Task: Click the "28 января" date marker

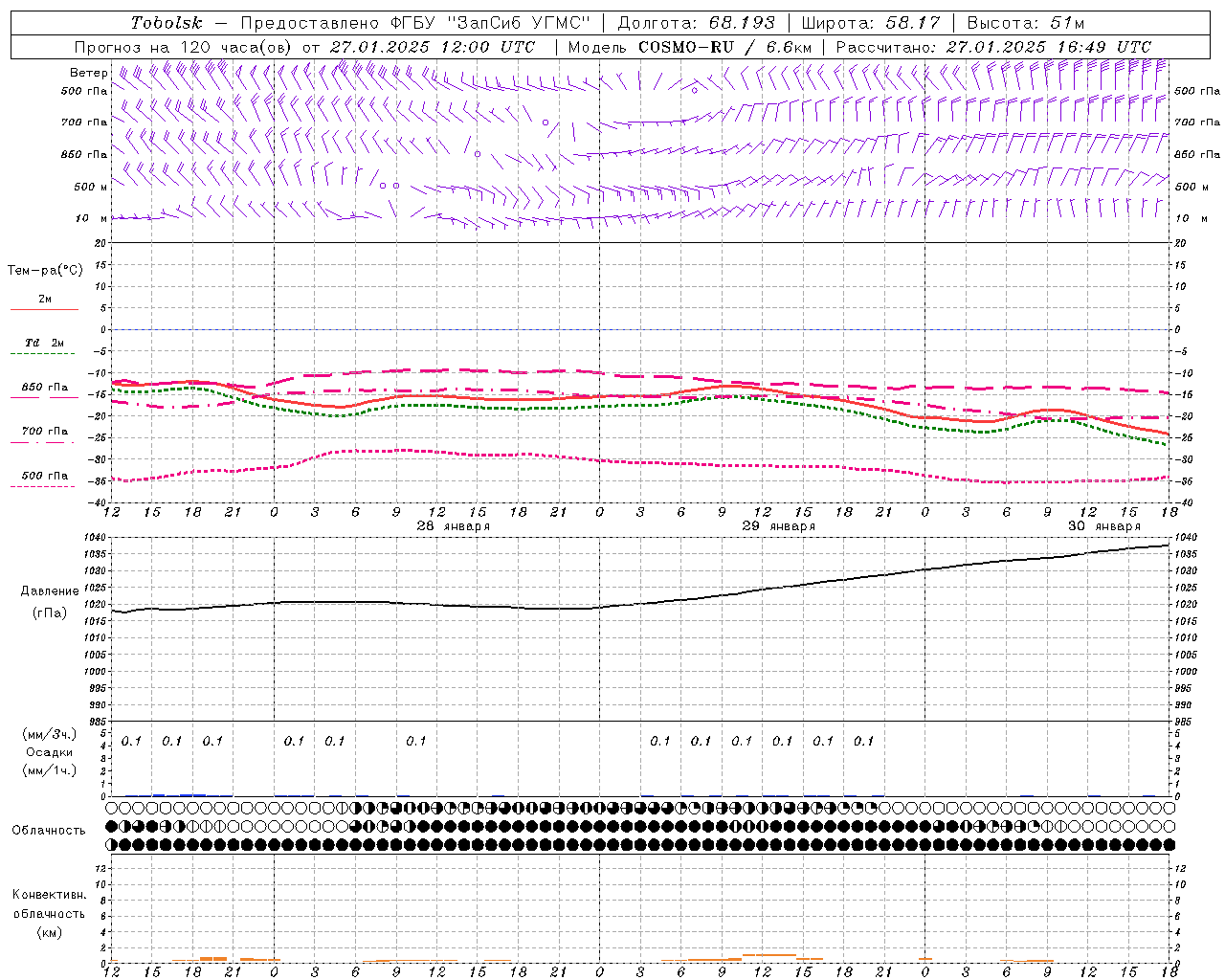Action: coord(454,526)
